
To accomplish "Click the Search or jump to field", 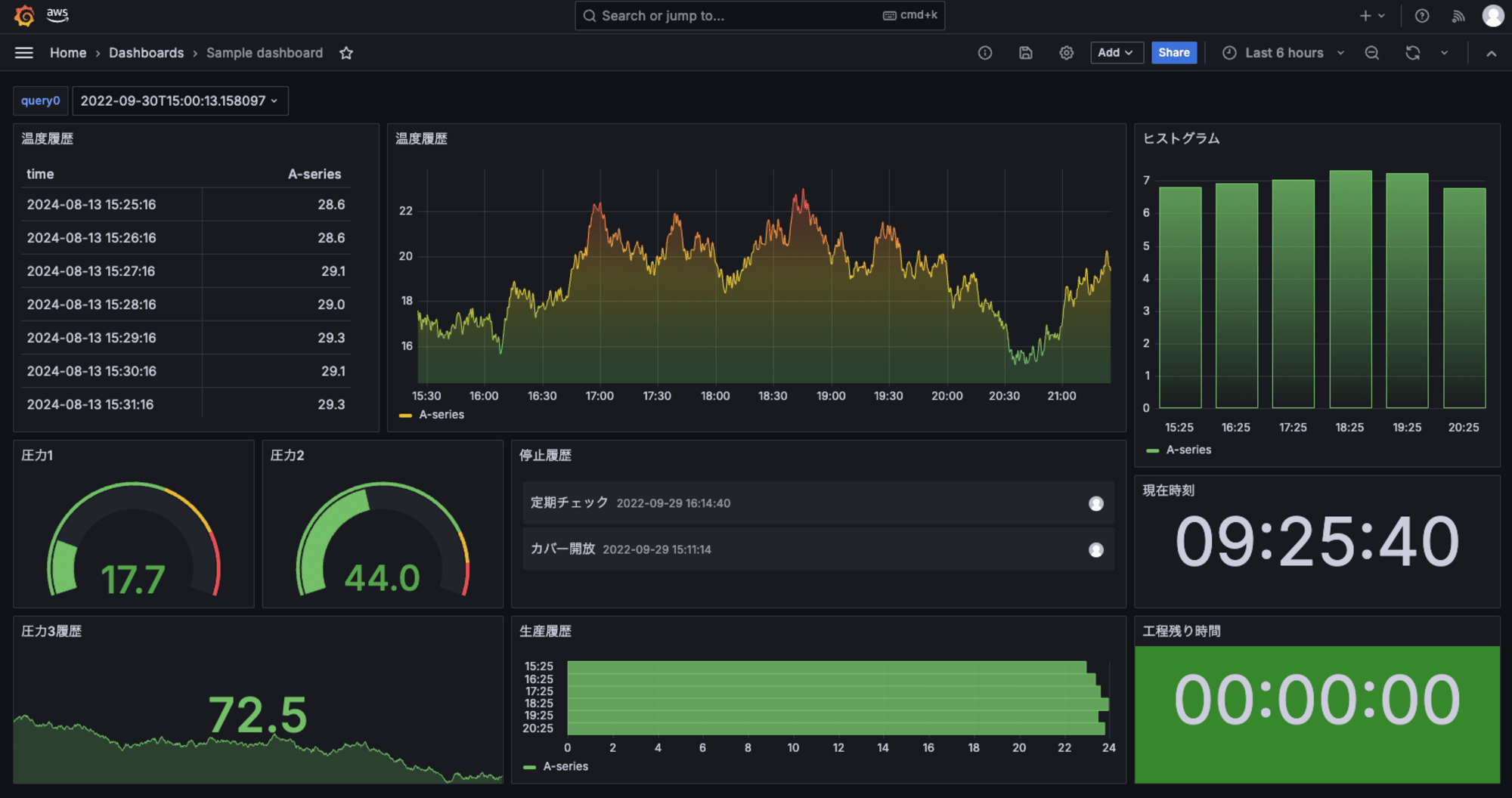I will tap(760, 16).
